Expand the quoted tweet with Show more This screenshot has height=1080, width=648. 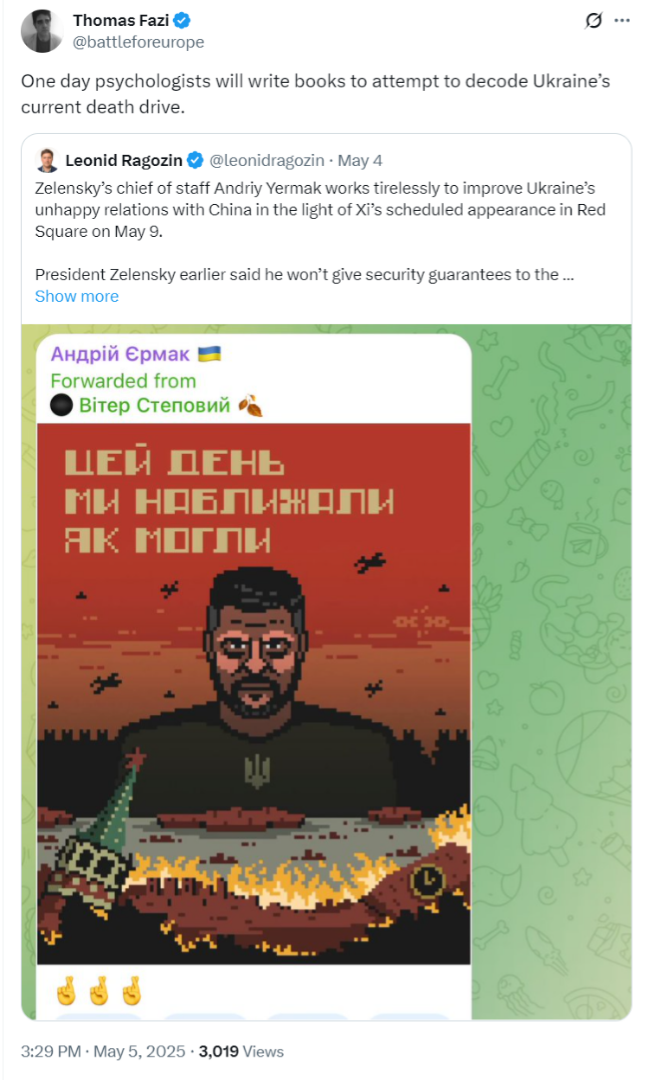(76, 296)
